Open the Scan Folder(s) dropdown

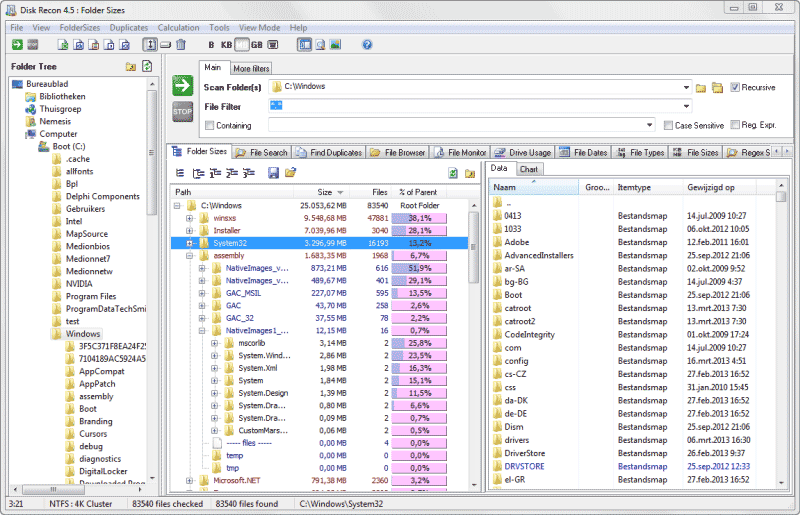coord(686,87)
